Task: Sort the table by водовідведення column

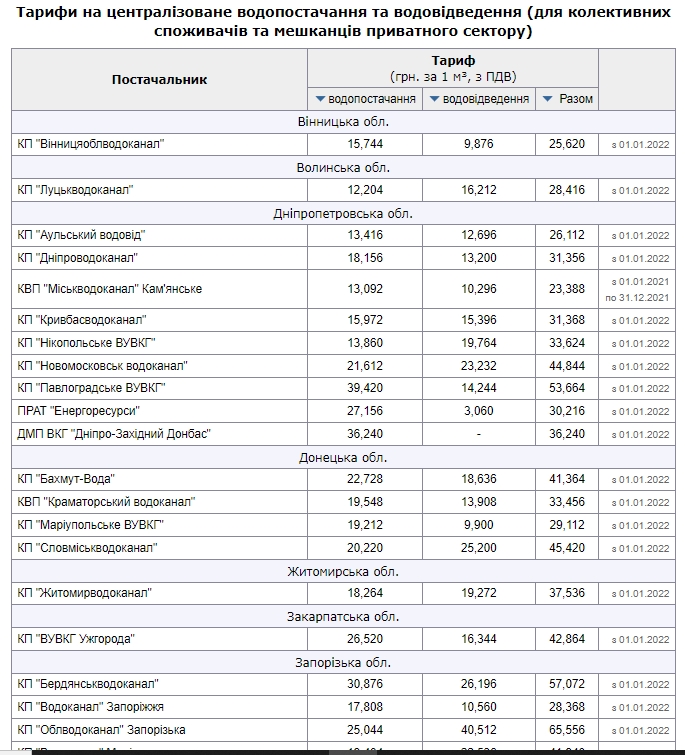Action: coord(435,99)
